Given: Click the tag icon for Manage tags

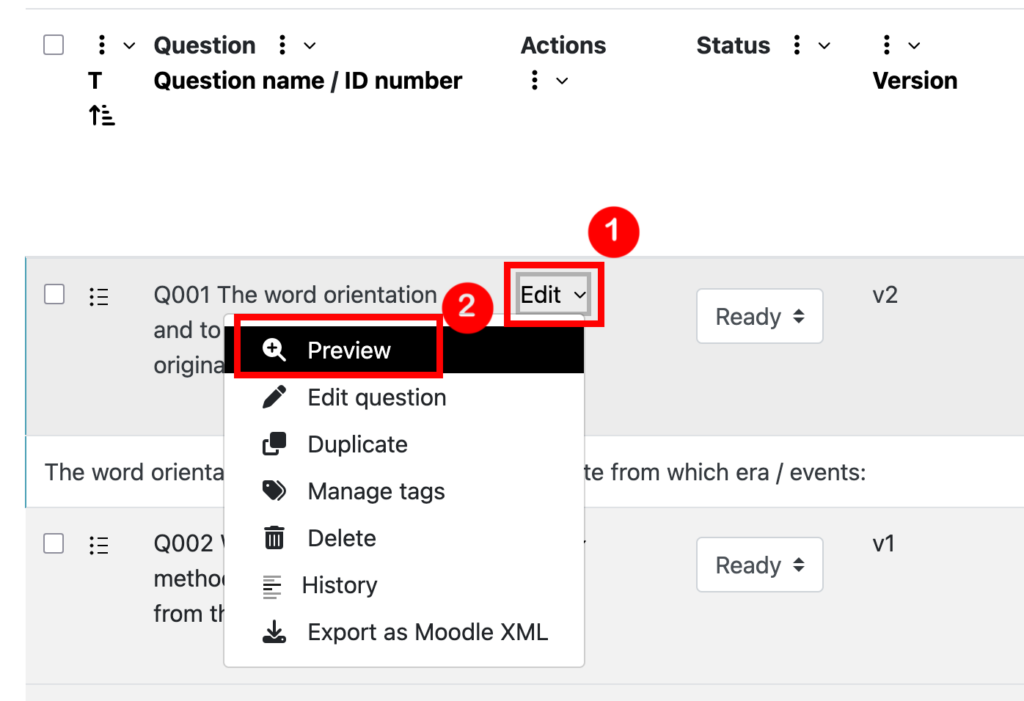Looking at the screenshot, I should 274,491.
